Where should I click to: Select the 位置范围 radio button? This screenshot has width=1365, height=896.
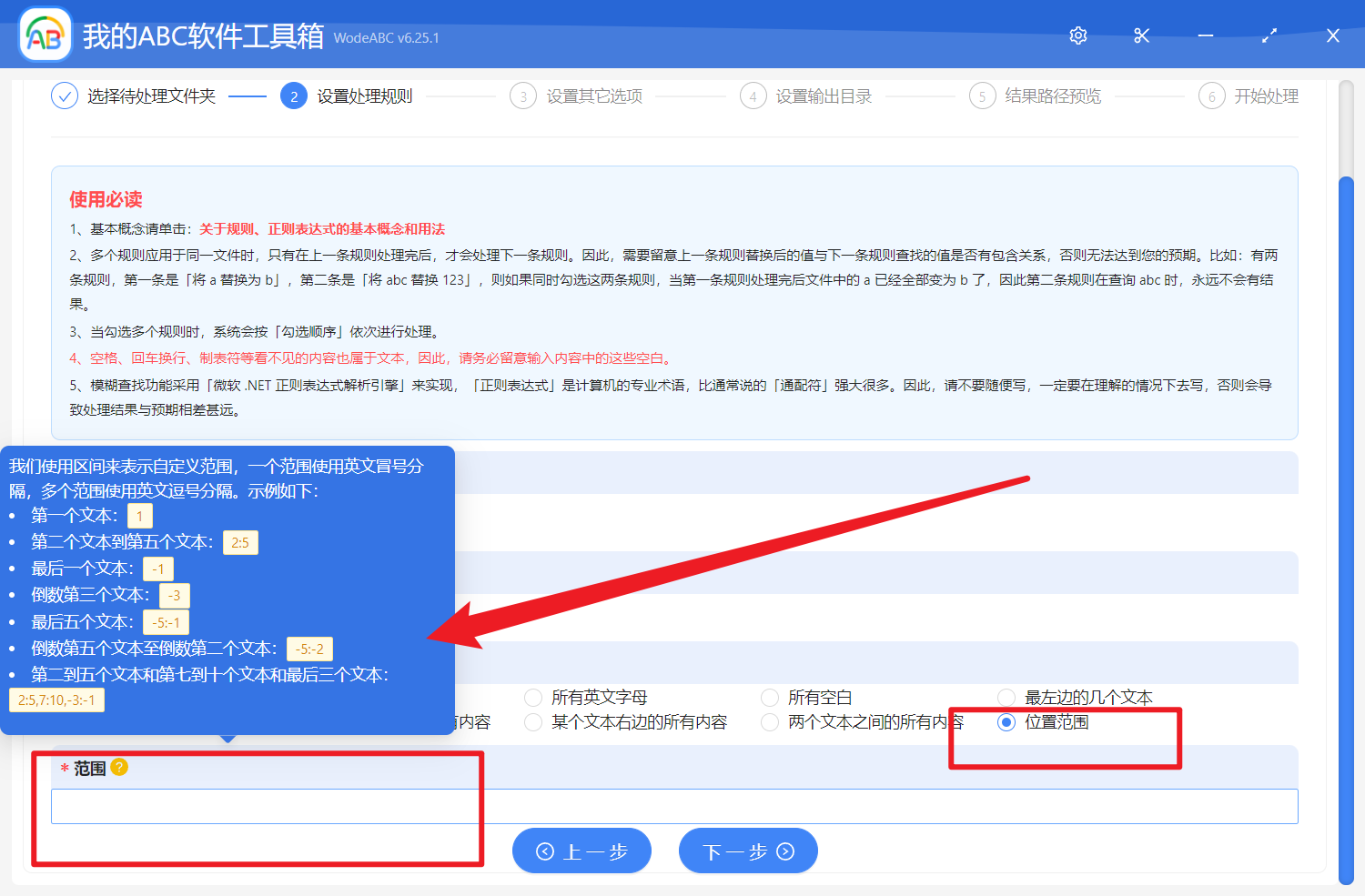coord(1006,722)
